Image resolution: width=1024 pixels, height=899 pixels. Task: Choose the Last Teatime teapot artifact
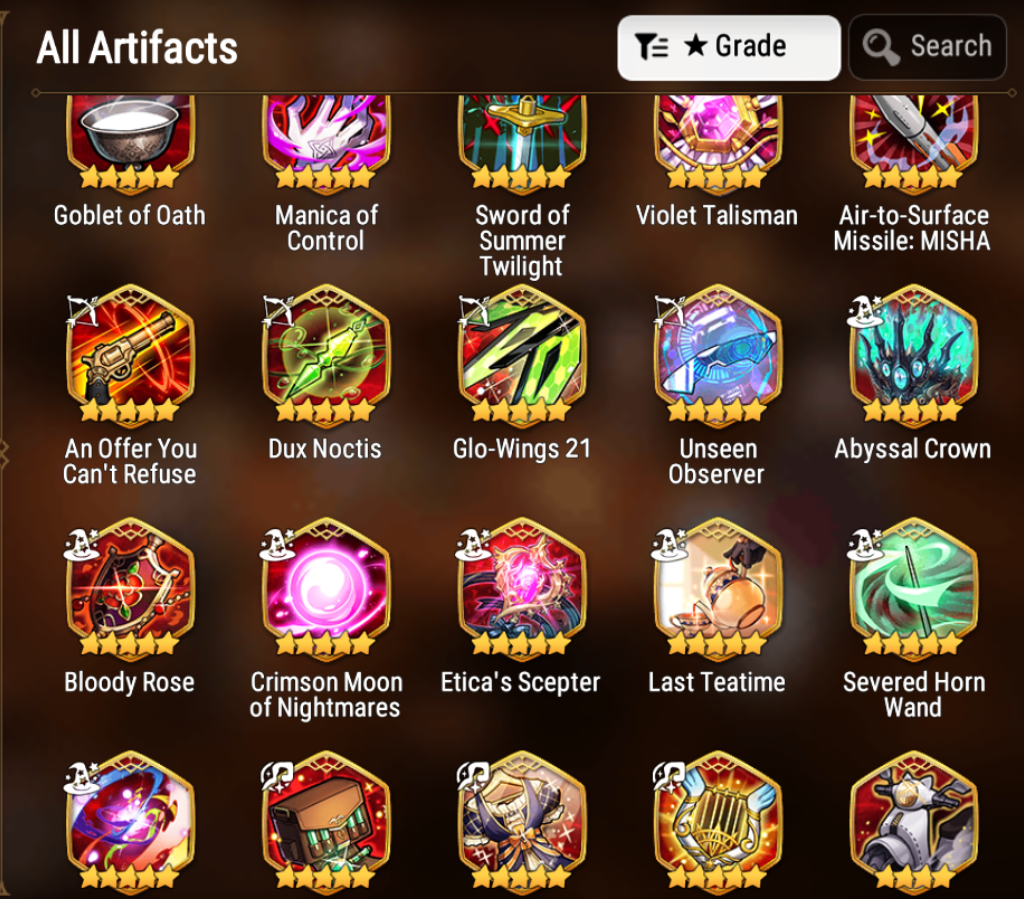tap(718, 589)
